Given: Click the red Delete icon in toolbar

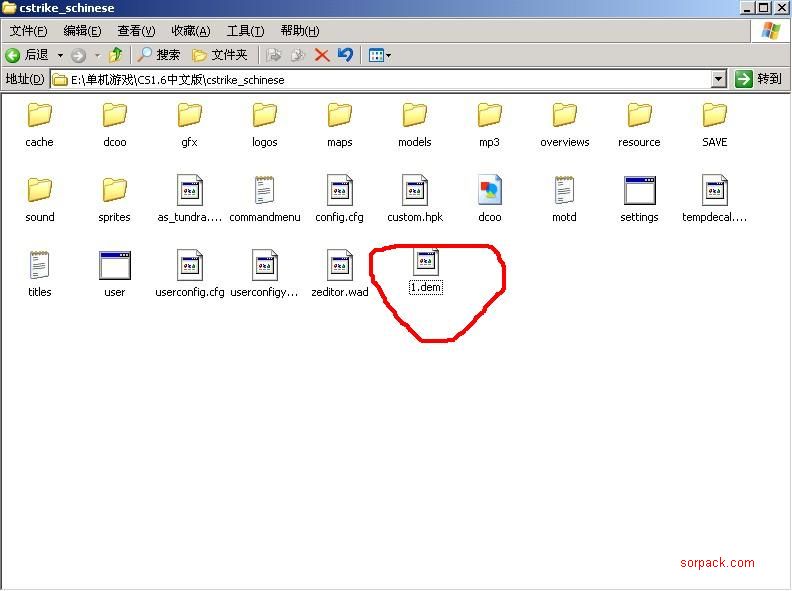Looking at the screenshot, I should pyautogui.click(x=322, y=55).
